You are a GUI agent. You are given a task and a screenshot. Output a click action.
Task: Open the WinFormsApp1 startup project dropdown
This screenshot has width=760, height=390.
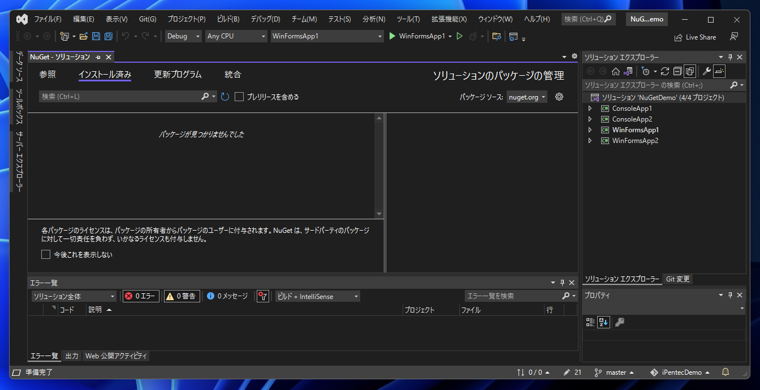click(x=327, y=36)
